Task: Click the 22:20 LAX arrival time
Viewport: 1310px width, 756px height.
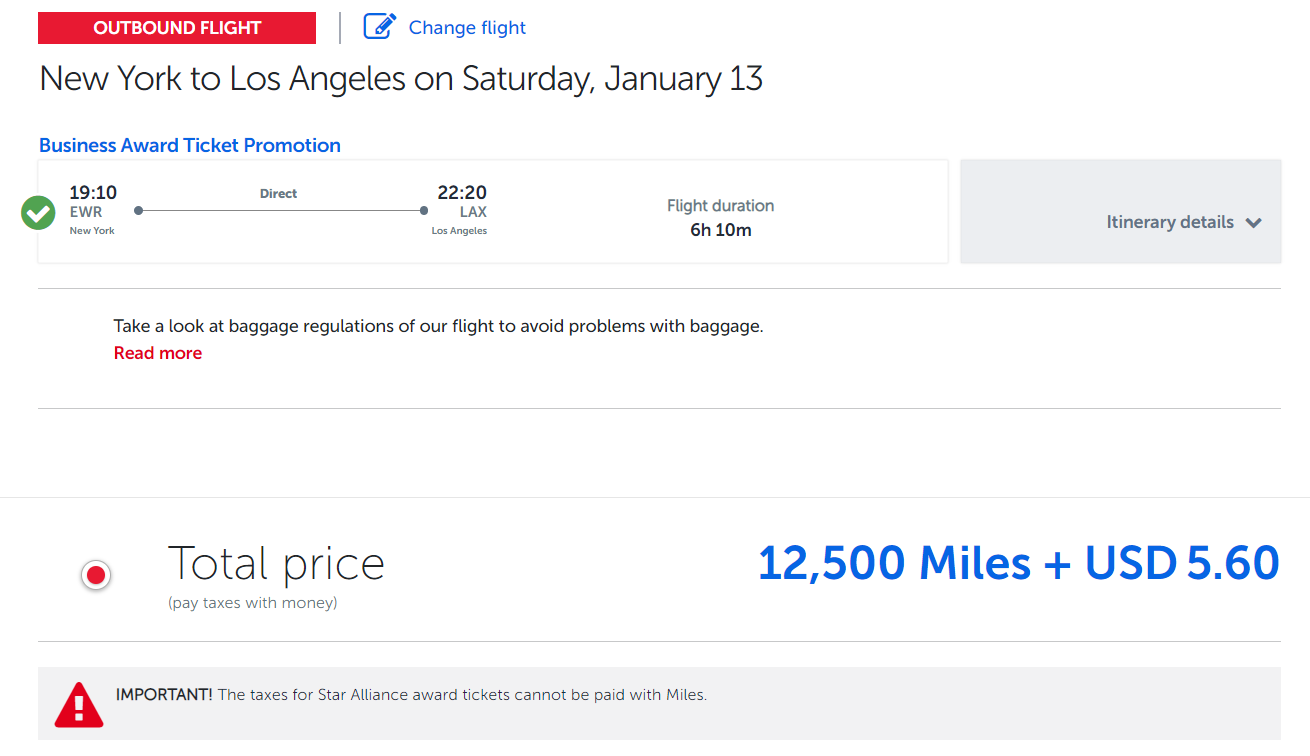Action: coord(462,193)
